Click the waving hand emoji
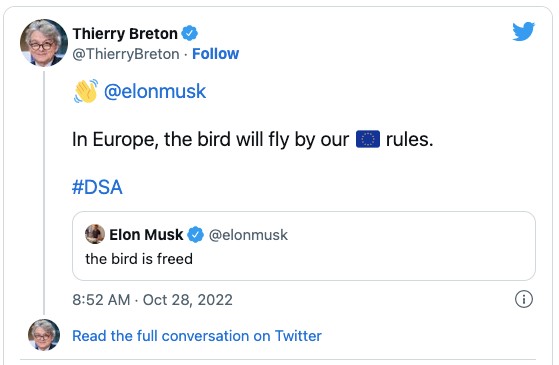The height and width of the screenshot is (365, 559). point(86,91)
